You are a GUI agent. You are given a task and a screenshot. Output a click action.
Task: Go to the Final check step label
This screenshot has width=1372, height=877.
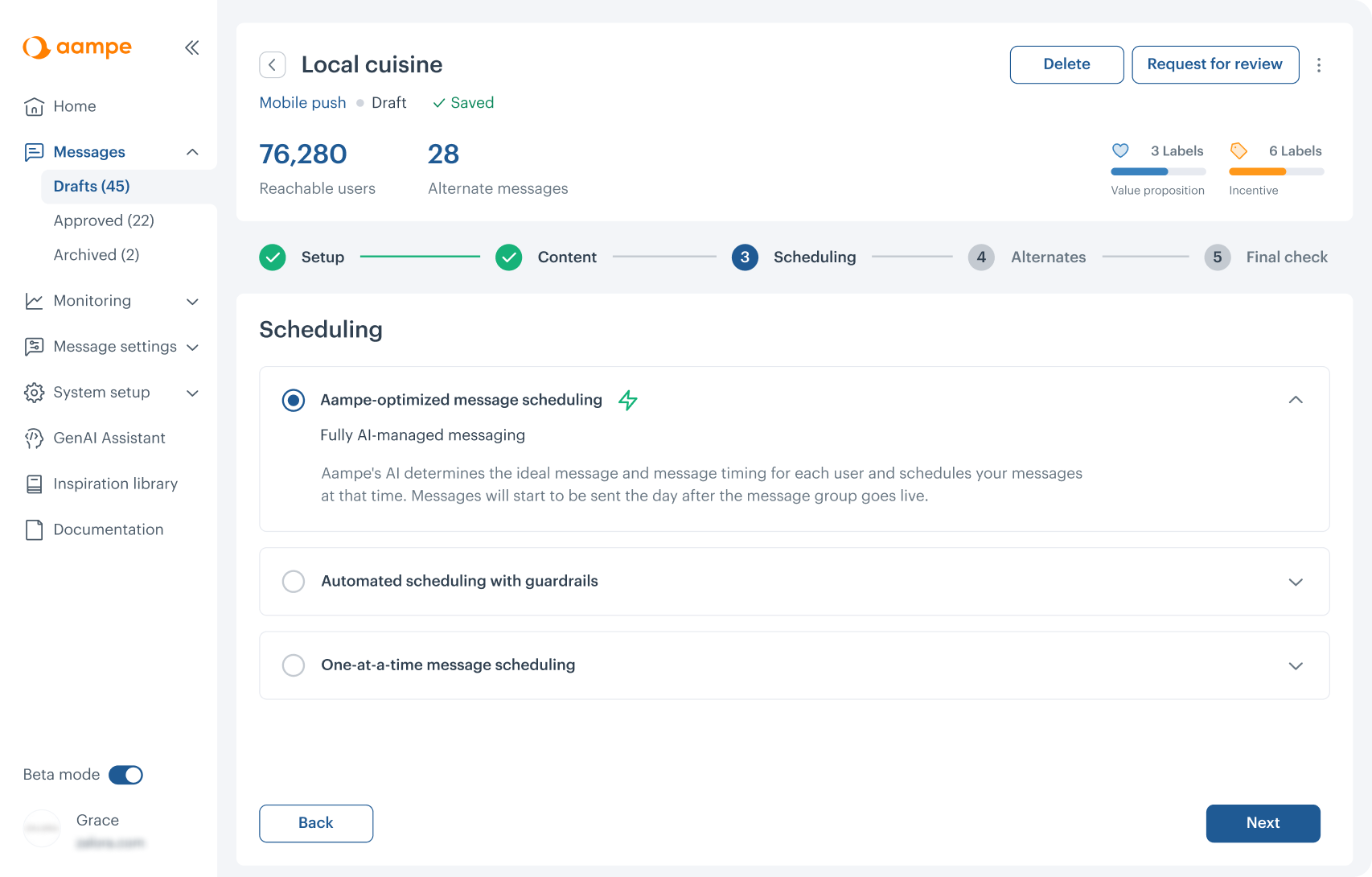[1287, 257]
